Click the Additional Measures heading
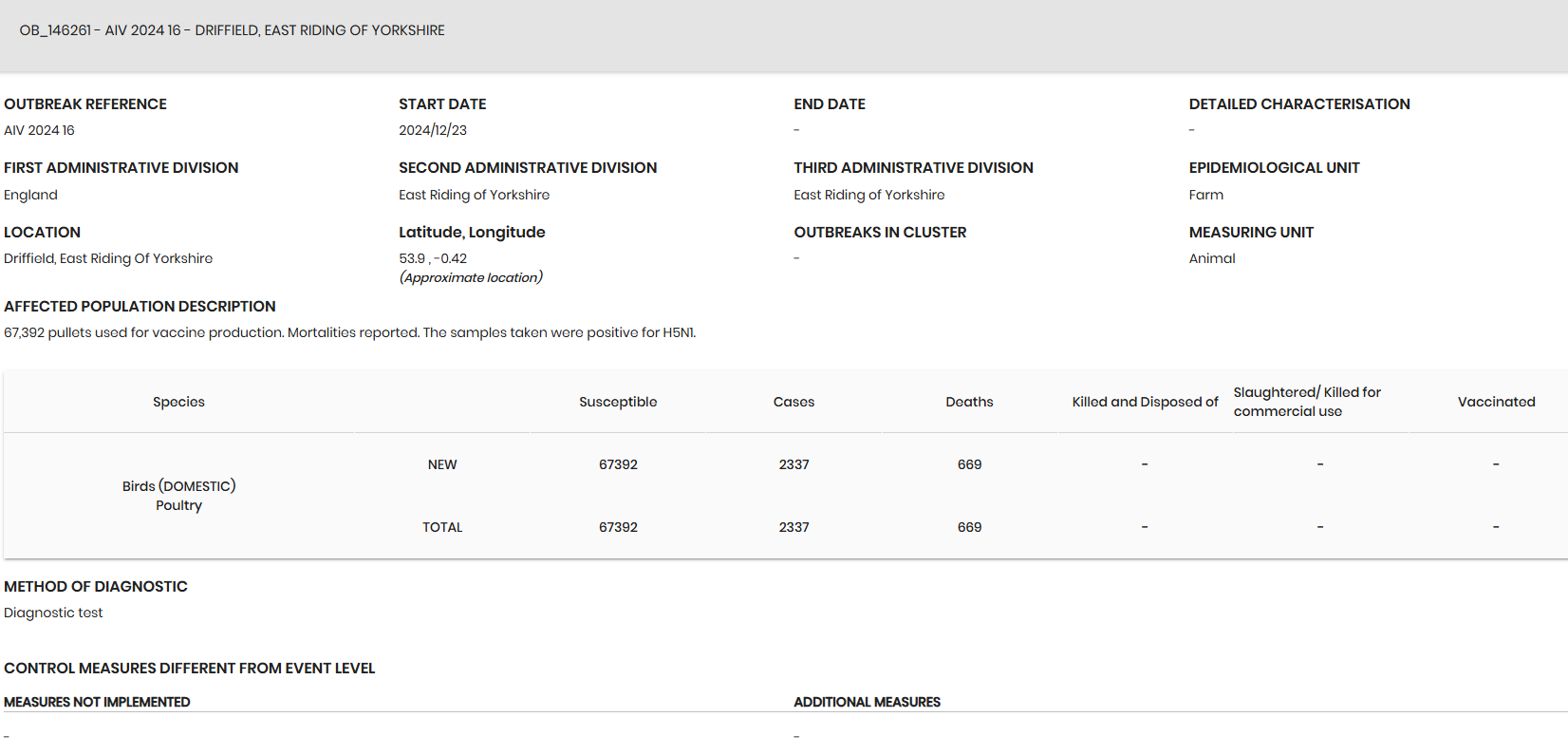The image size is (1568, 755). (867, 702)
